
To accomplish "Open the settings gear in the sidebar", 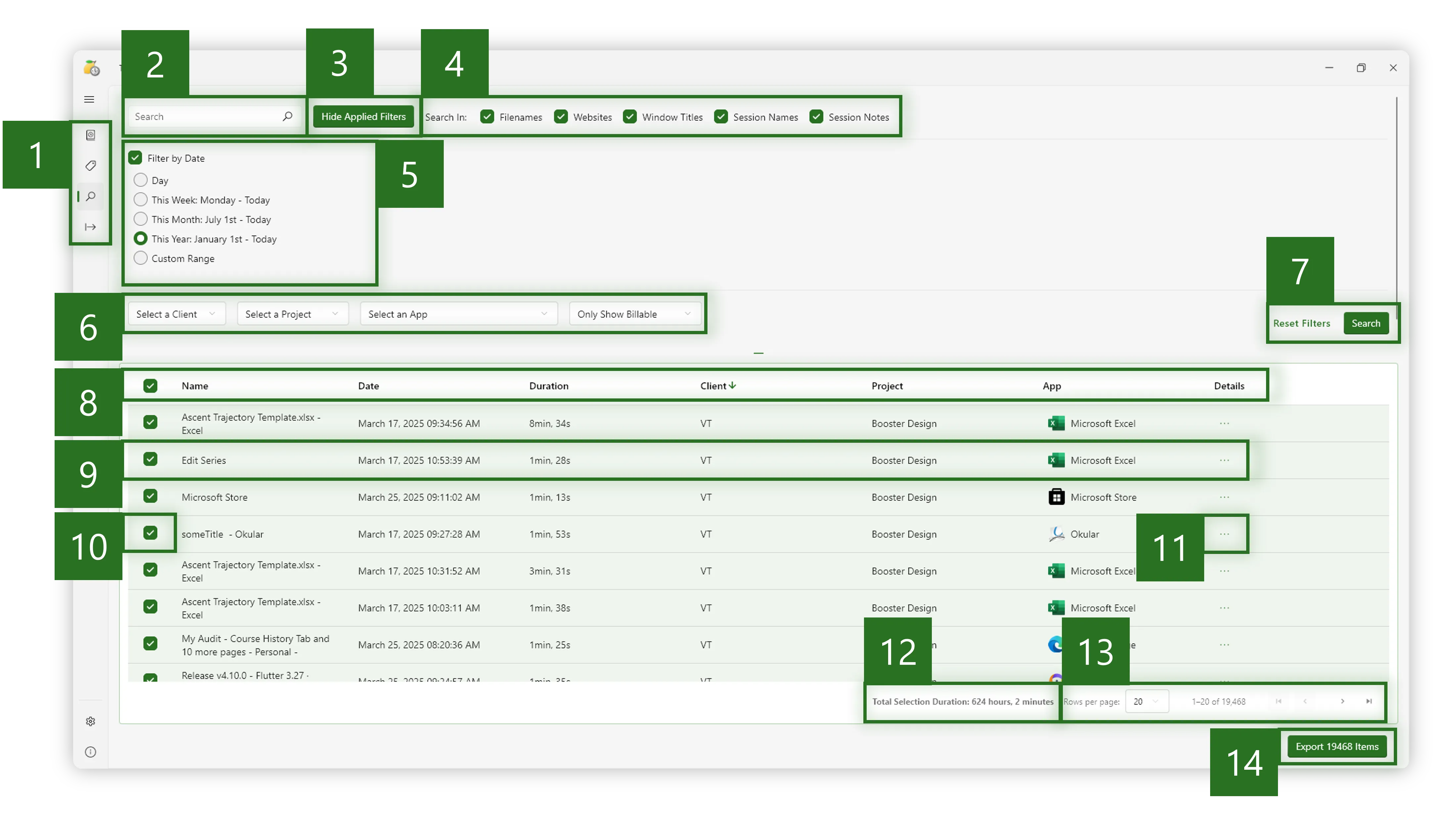I will click(90, 721).
